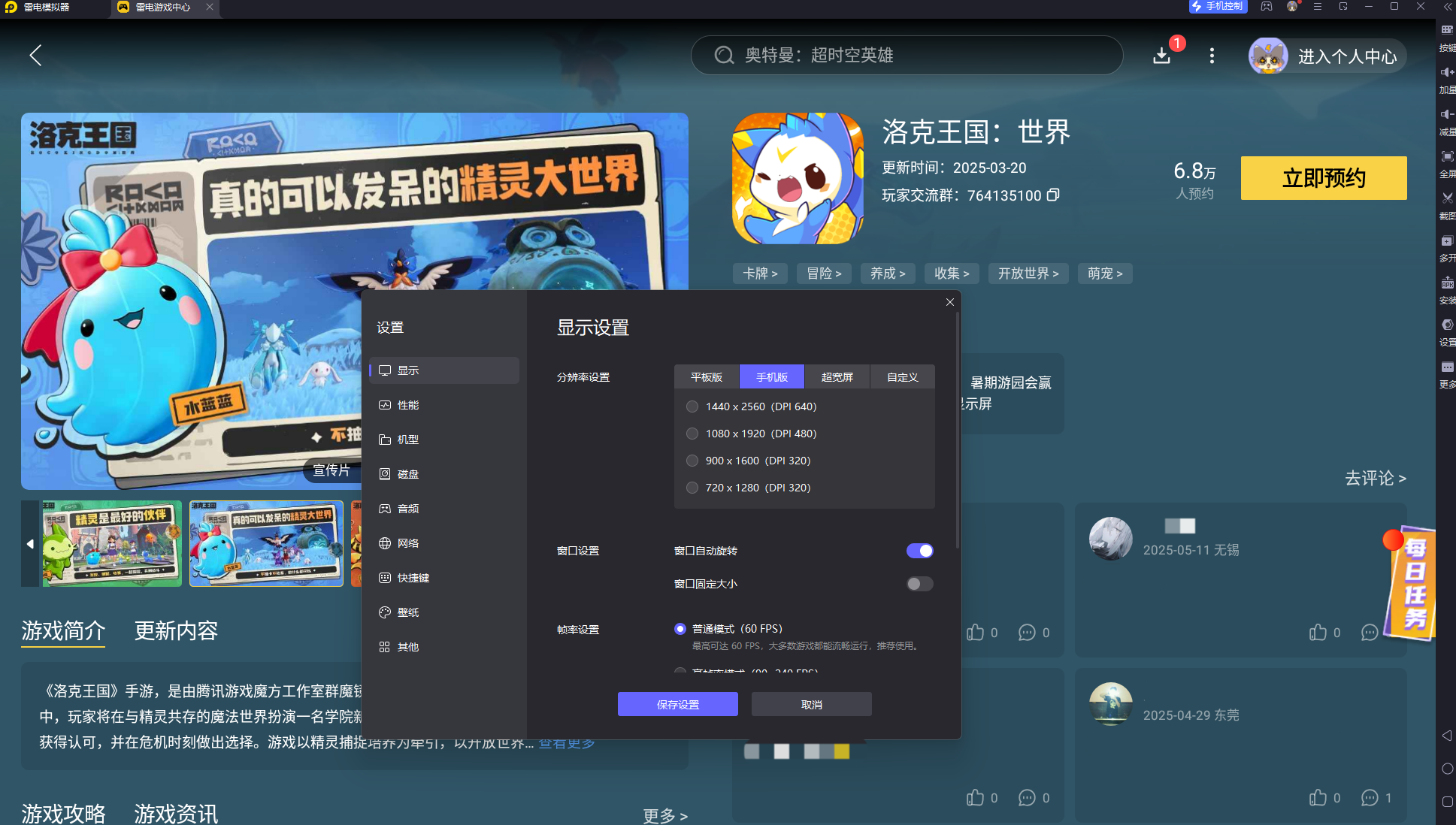This screenshot has width=1456, height=825.
Task: Go back using the arrow at top left
Action: 35,55
